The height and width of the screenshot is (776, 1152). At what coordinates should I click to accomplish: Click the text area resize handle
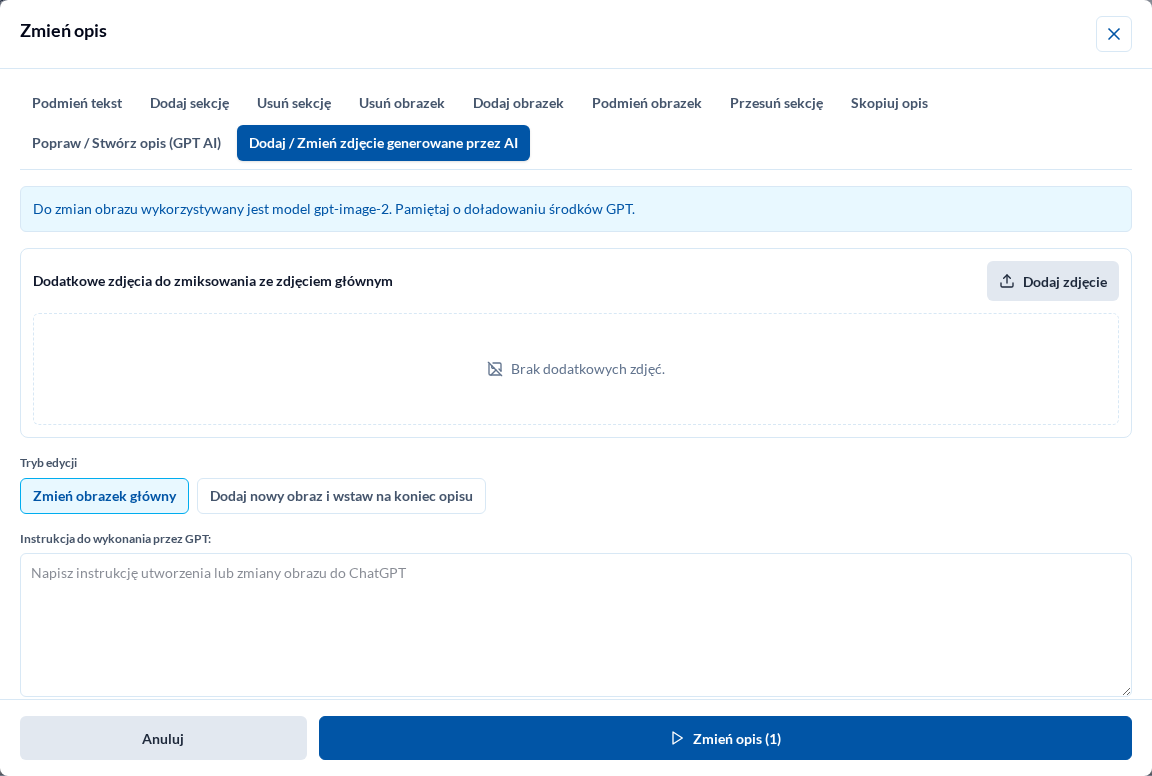1126,690
